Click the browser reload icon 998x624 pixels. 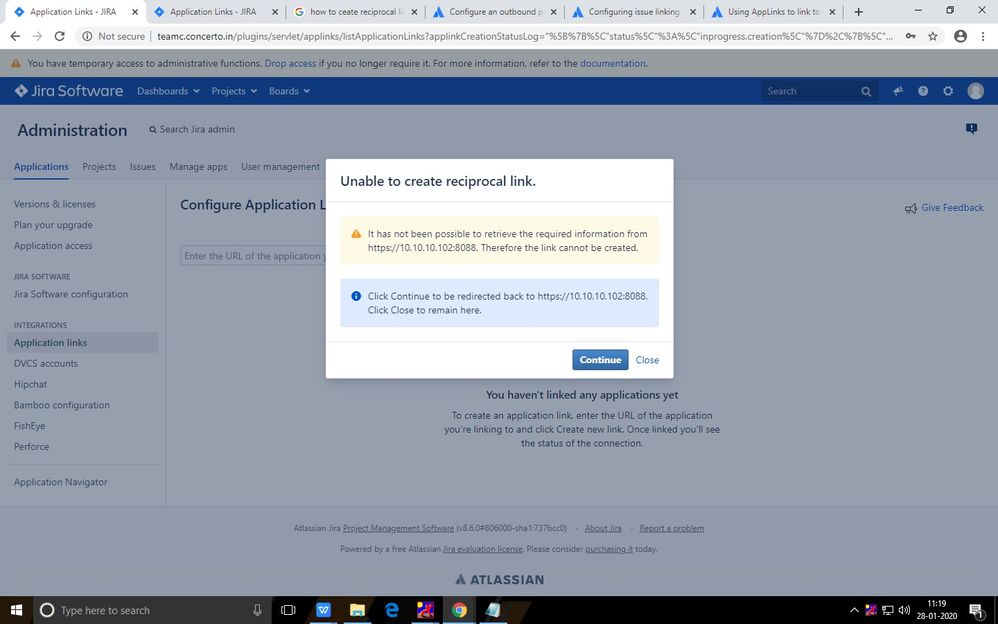tap(59, 36)
